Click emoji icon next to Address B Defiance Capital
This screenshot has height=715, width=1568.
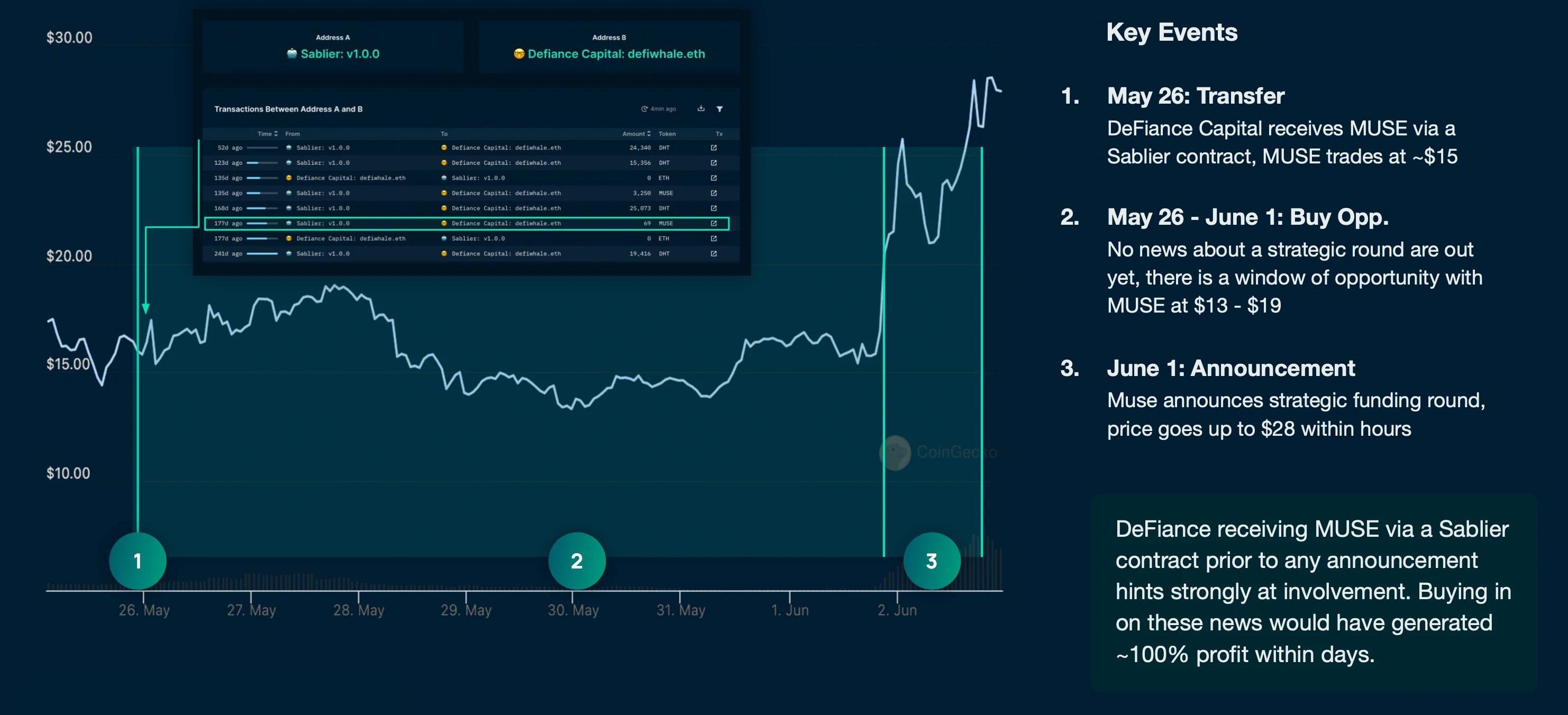click(x=518, y=53)
